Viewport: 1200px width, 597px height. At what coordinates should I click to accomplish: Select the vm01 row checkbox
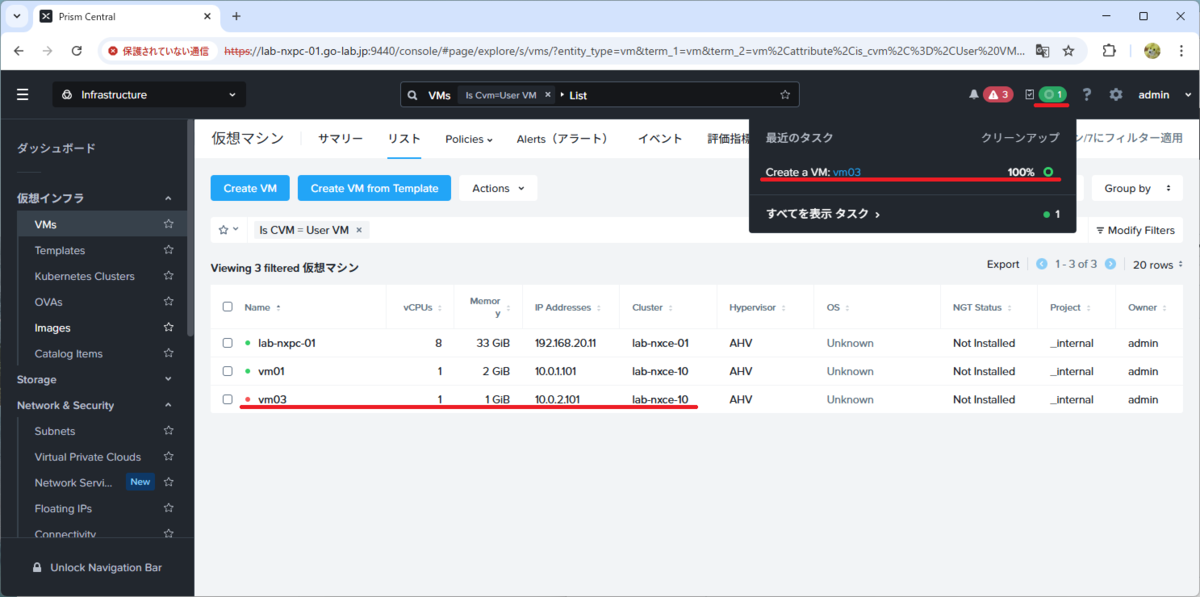point(228,371)
